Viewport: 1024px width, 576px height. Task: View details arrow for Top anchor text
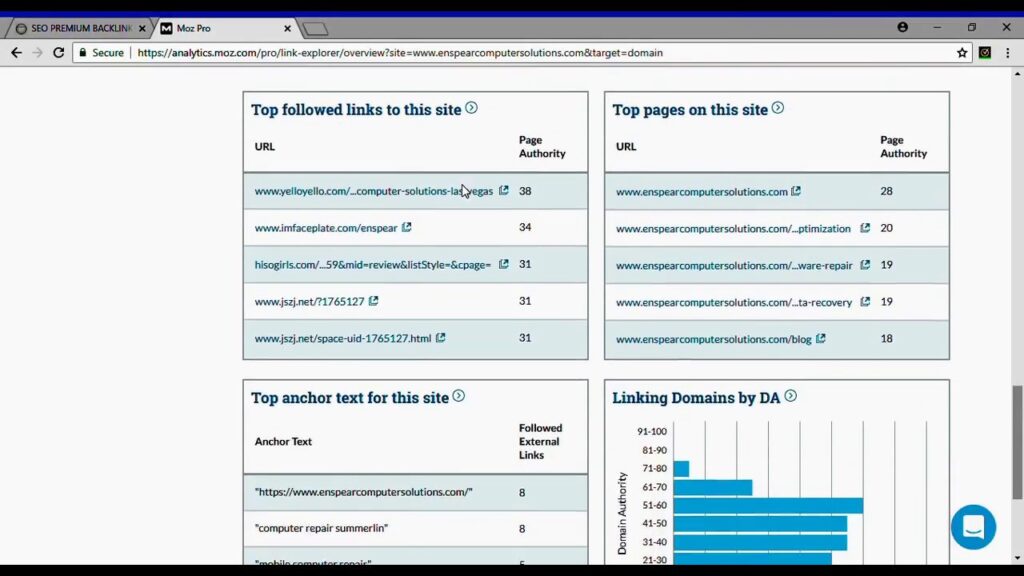458,396
